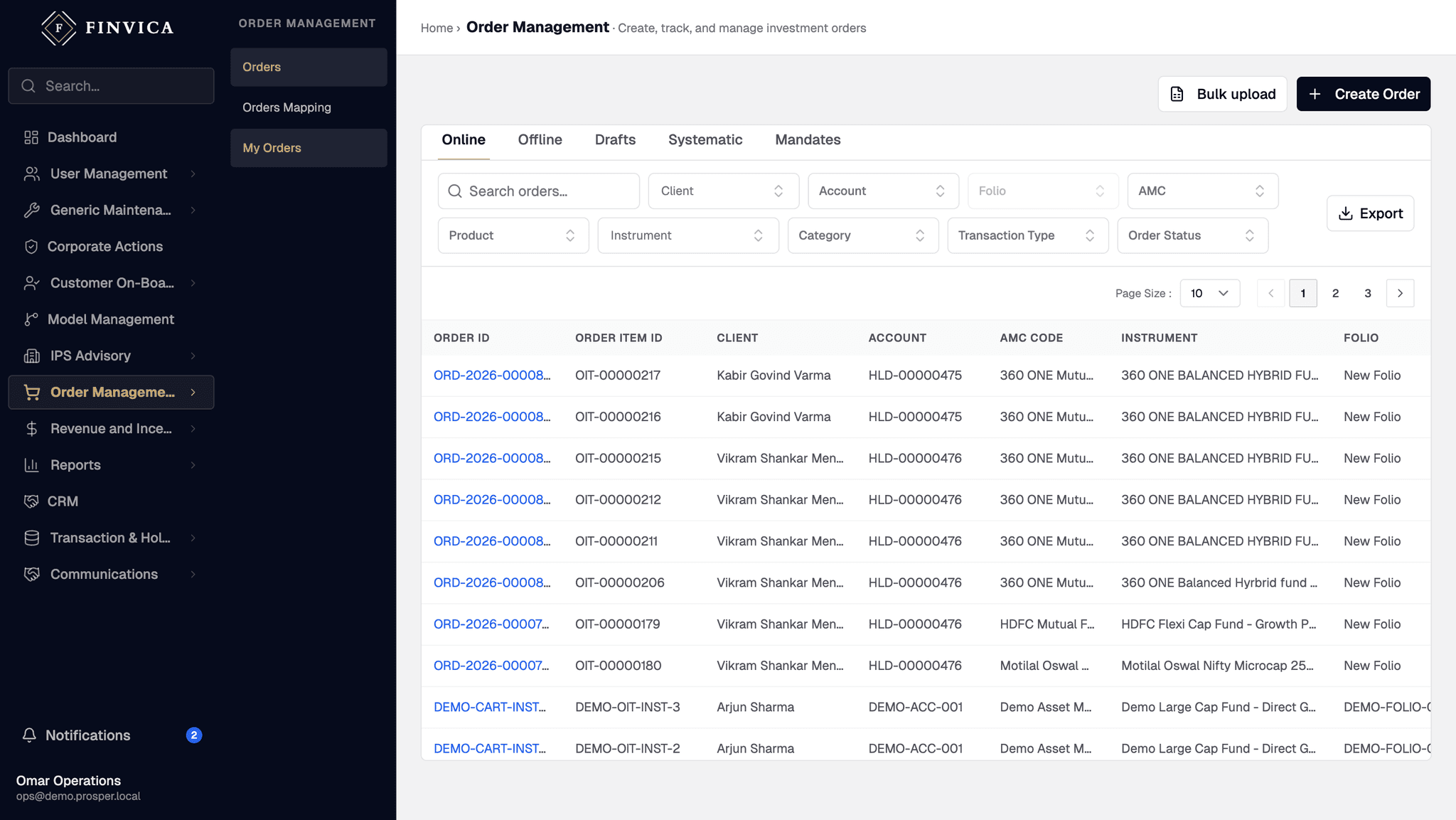Click the Create Order button
The width and height of the screenshot is (1456, 820).
point(1364,94)
